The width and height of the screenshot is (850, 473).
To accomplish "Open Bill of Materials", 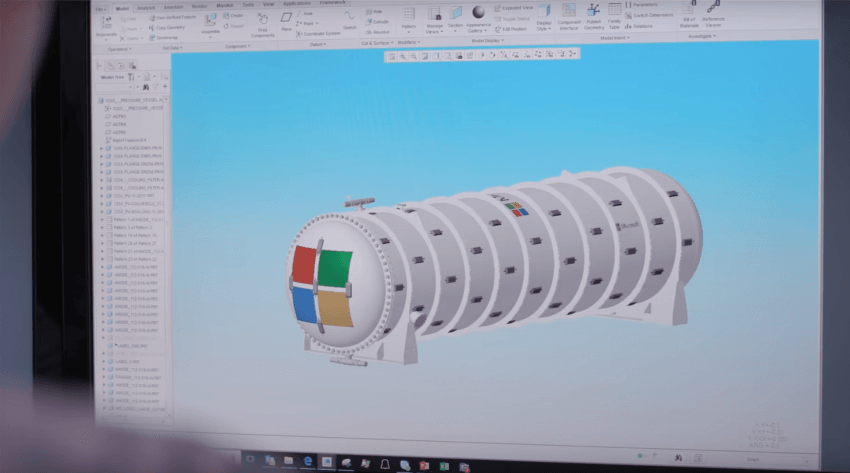I will [x=689, y=15].
